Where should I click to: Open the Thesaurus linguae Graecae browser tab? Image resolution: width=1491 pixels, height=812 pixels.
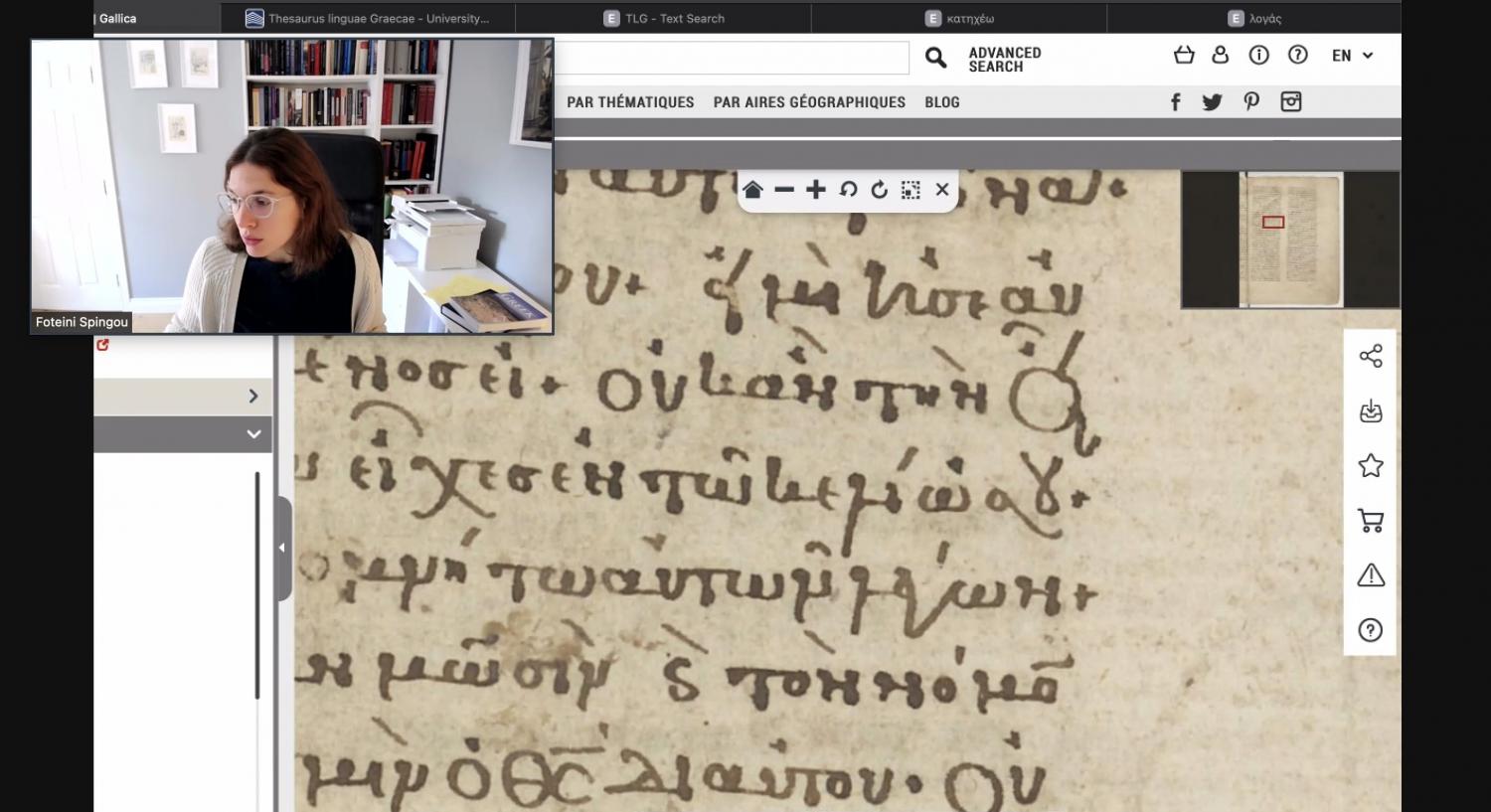click(x=368, y=18)
